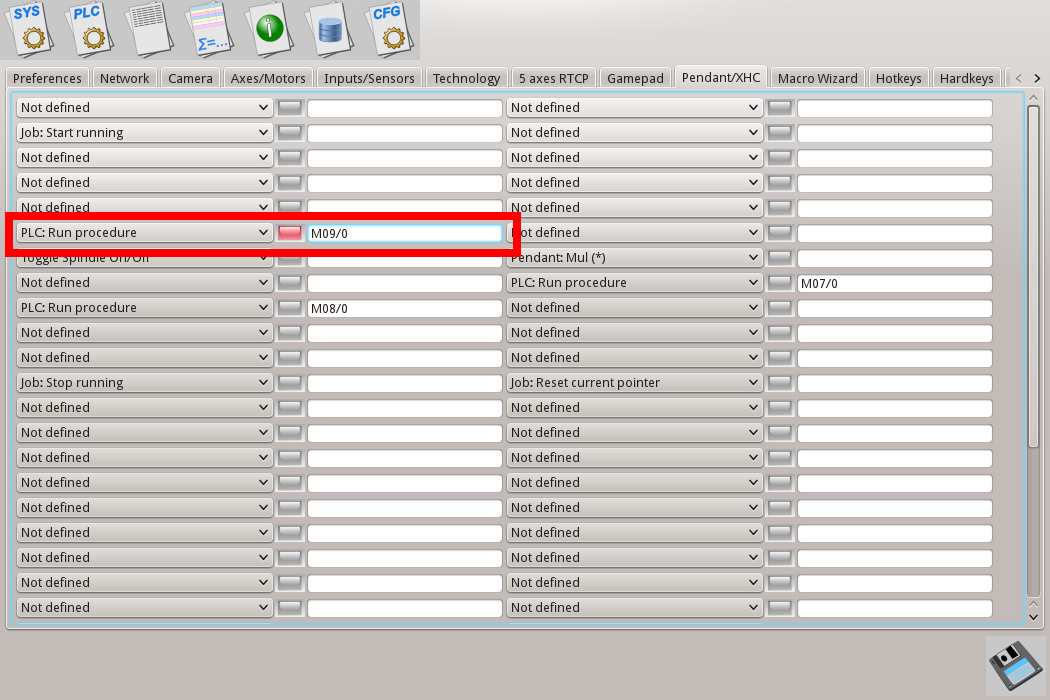Switch to the Axes/Motors tab
1050x700 pixels.
tap(268, 78)
